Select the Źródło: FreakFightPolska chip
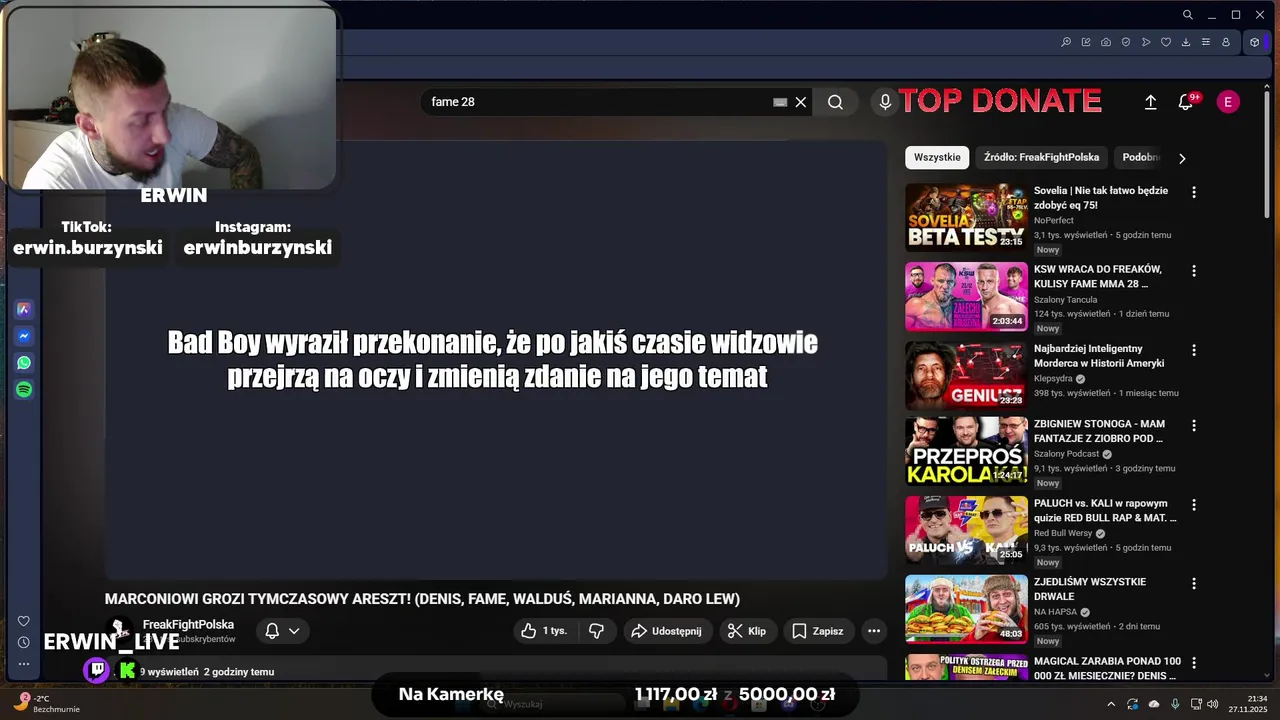 tap(1041, 157)
